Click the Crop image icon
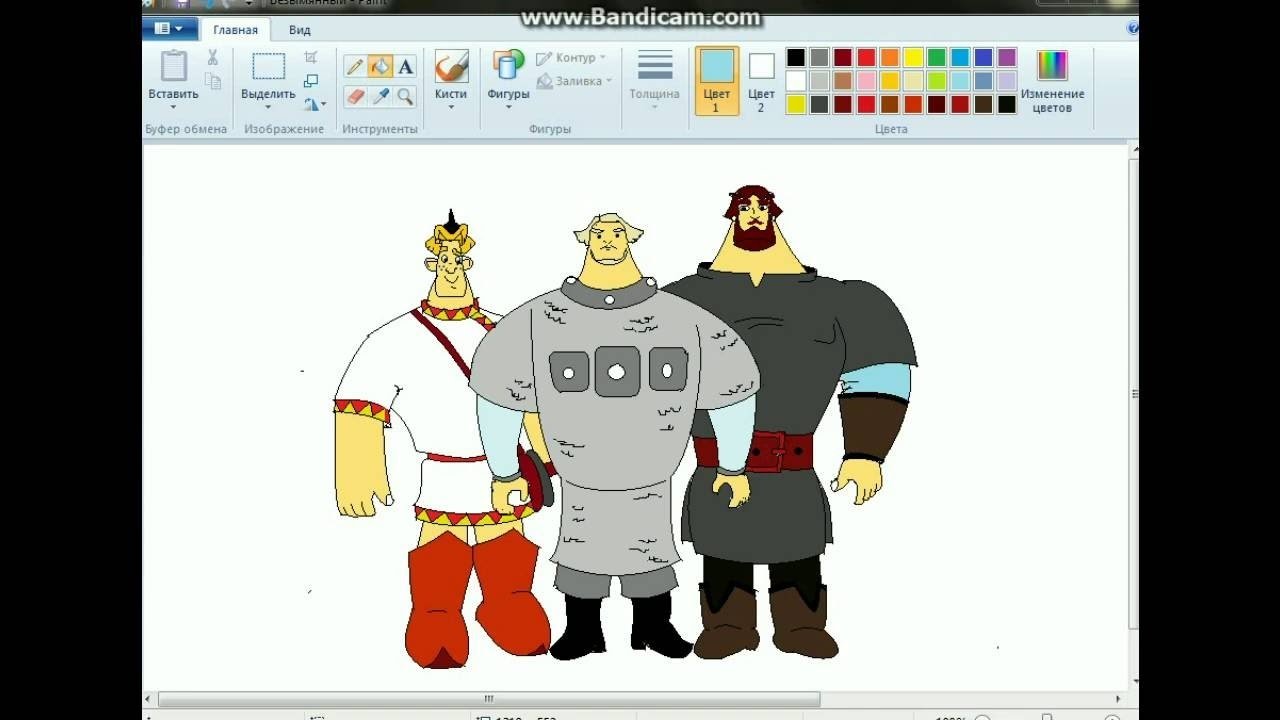Image resolution: width=1280 pixels, height=720 pixels. (x=311, y=58)
